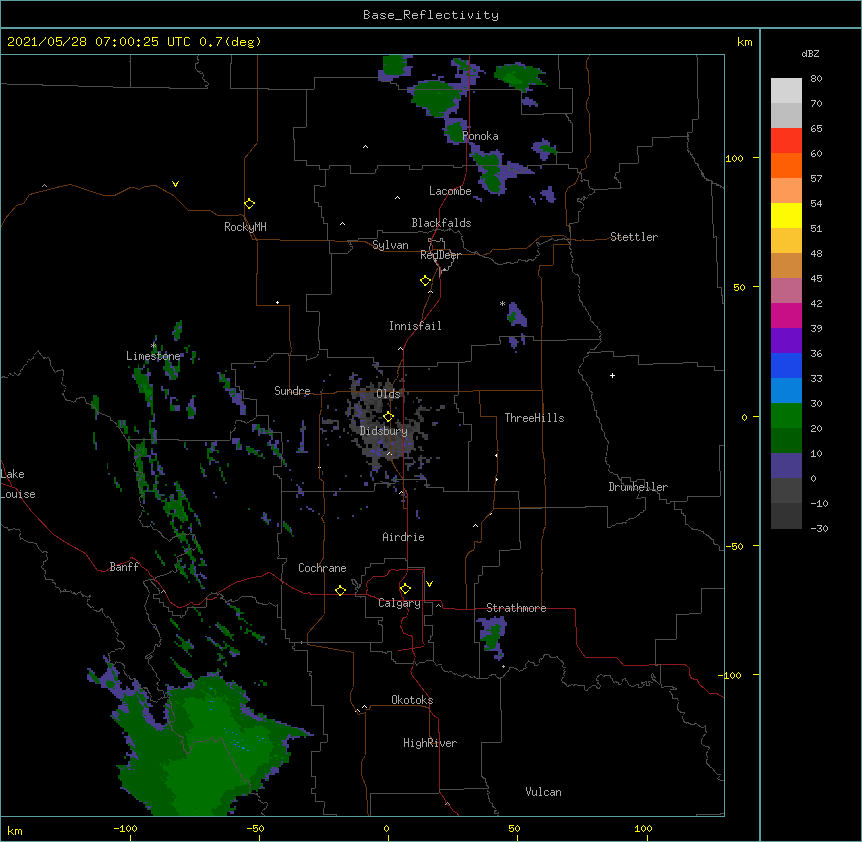Screen dimensions: 862x842
Task: Click the Didsbury label
Action: point(384,431)
